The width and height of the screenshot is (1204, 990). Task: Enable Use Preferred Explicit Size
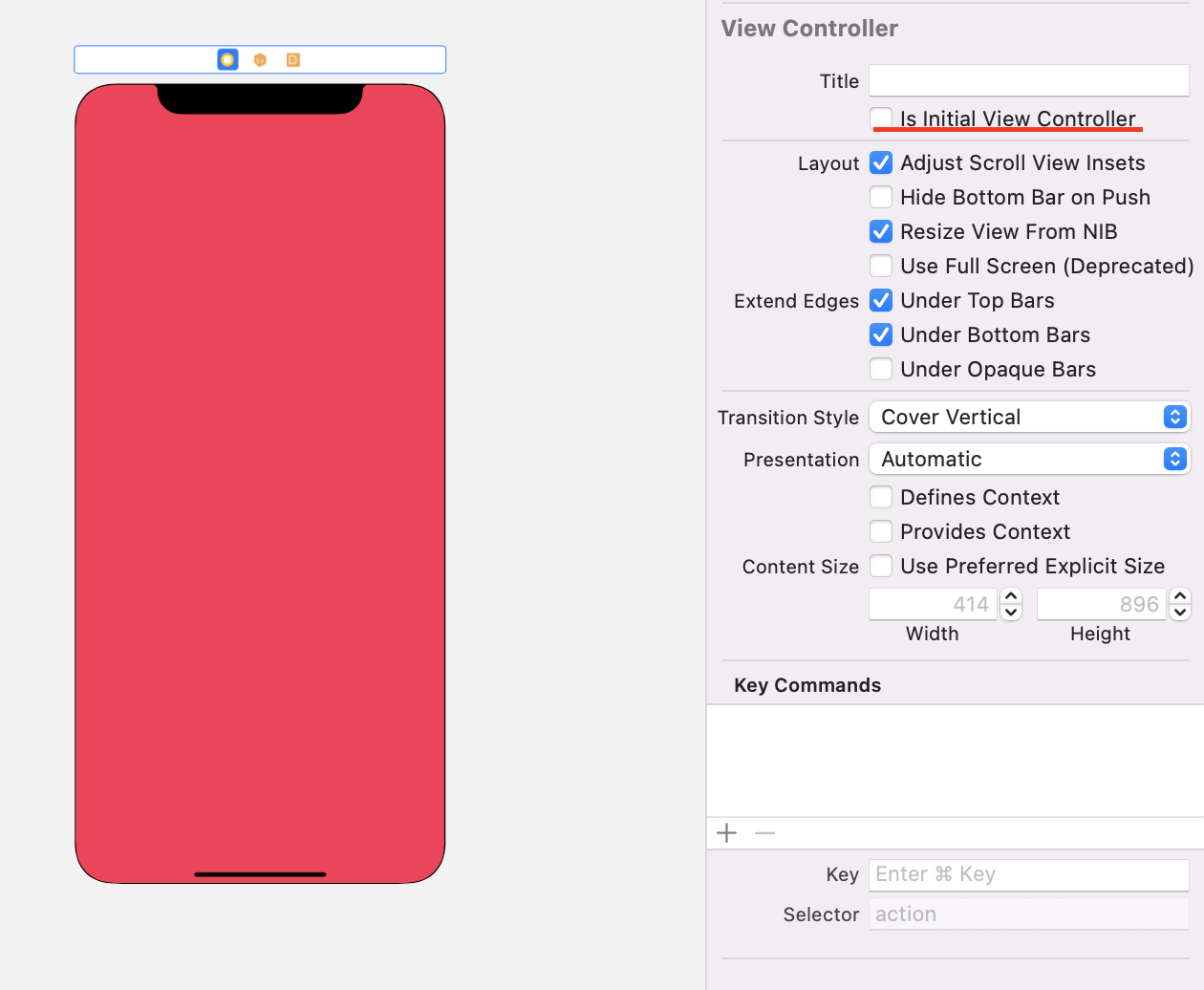click(x=881, y=566)
